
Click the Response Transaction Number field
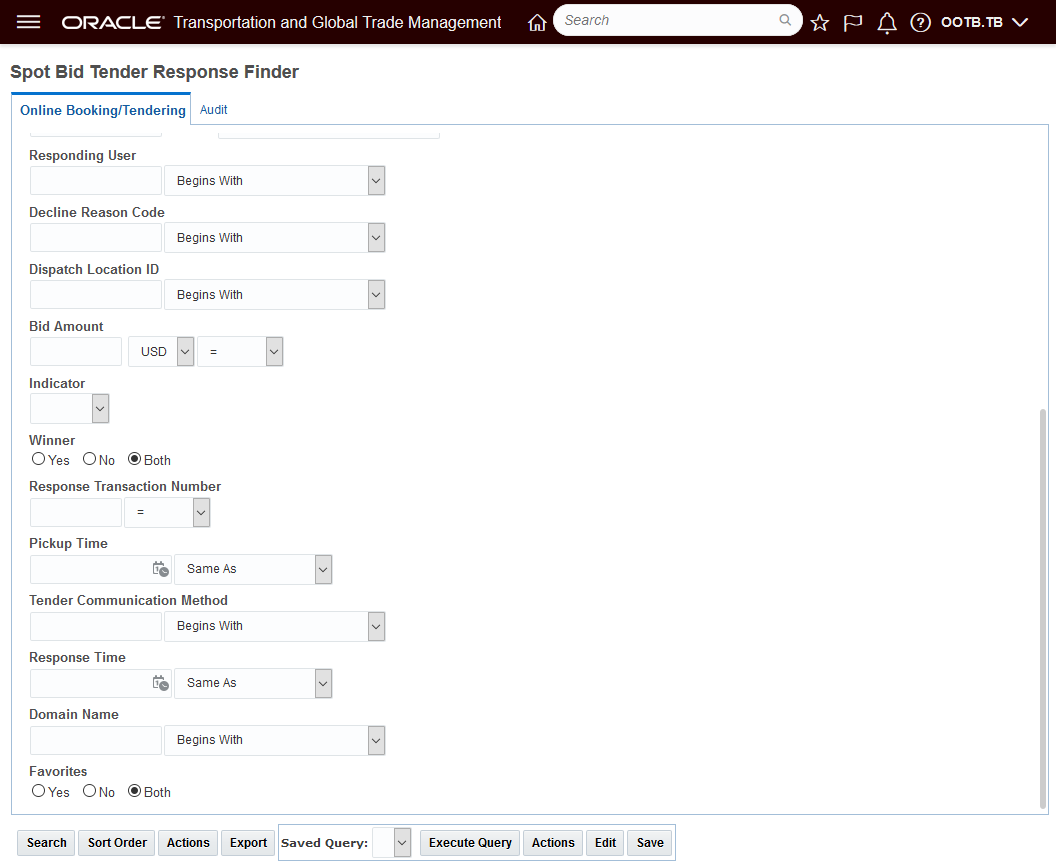pos(76,513)
